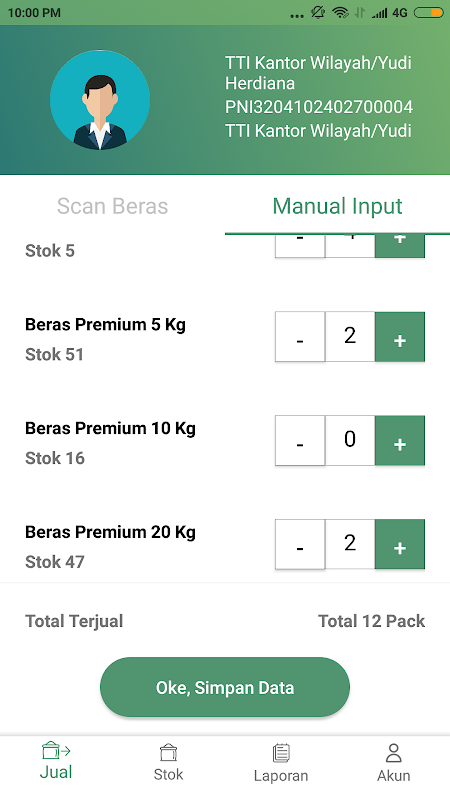Decrease Beras Premium 20 Kg quantity
The height and width of the screenshot is (800, 450).
[x=300, y=544]
